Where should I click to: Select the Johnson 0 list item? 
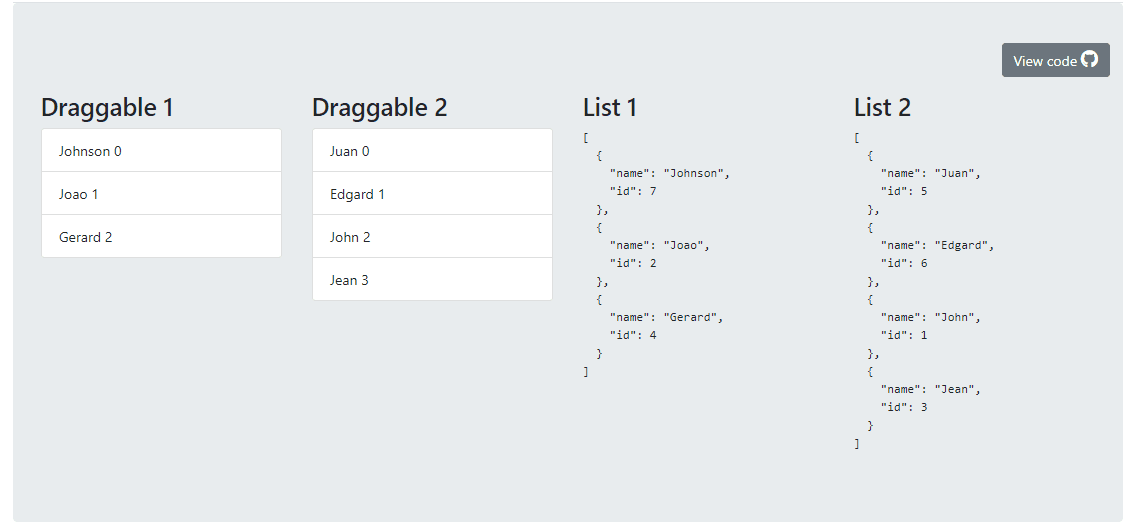pos(161,151)
